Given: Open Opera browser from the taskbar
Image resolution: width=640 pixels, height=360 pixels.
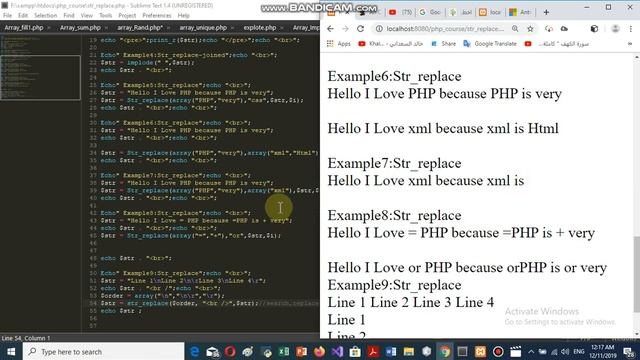Looking at the screenshot, I should [230, 351].
